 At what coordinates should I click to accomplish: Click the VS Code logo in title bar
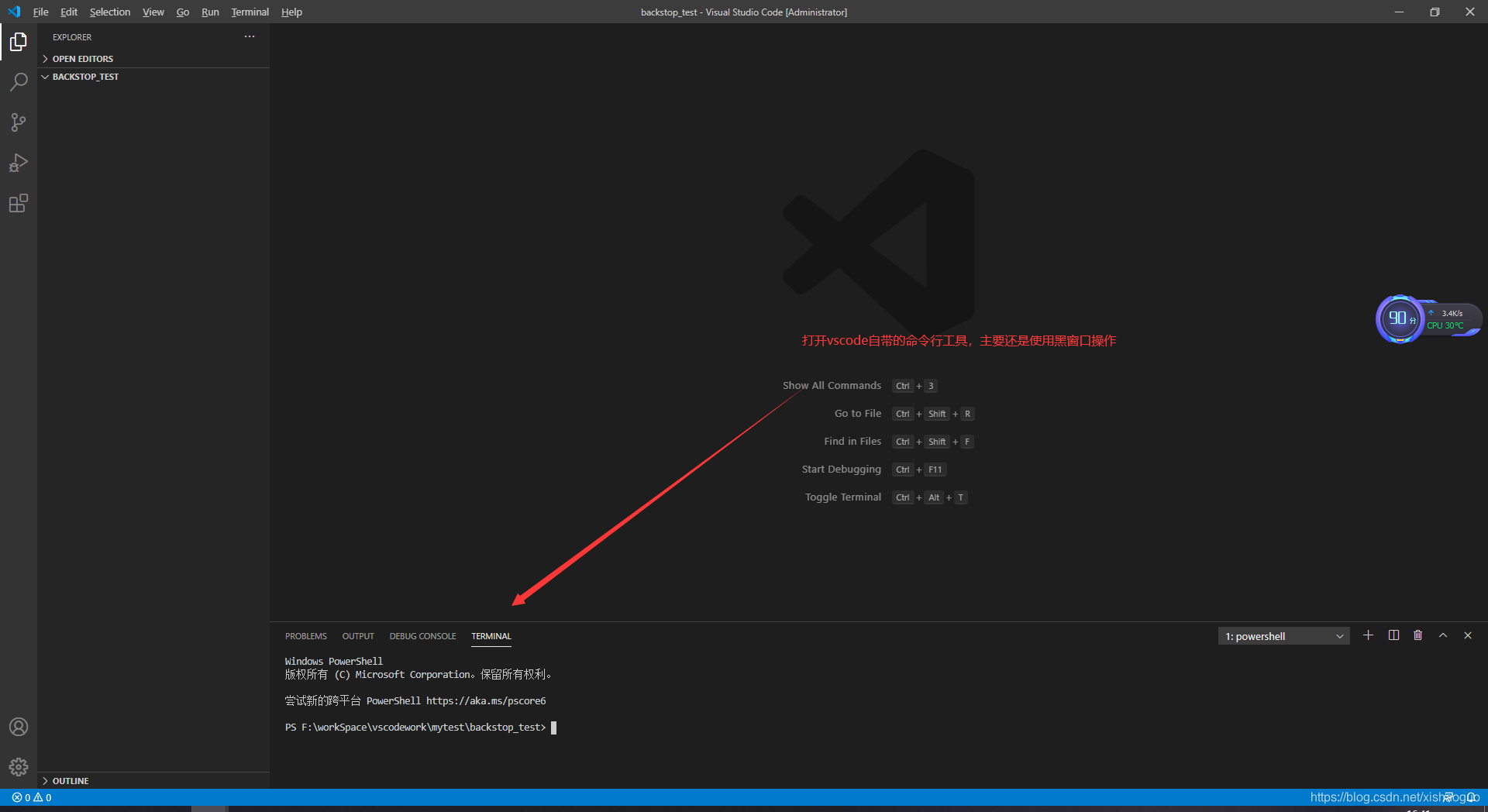[x=14, y=12]
